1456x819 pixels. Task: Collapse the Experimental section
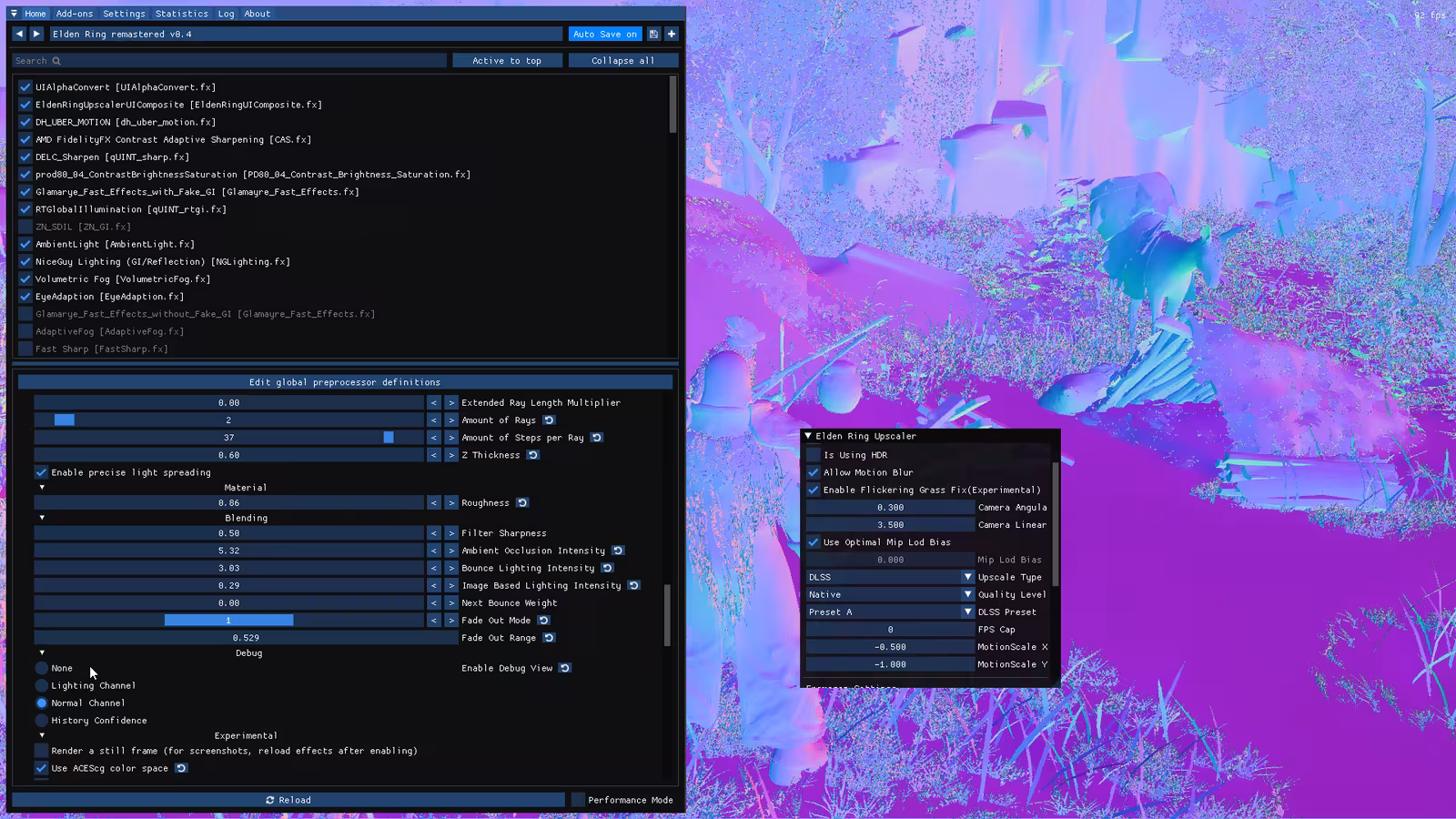coord(42,735)
